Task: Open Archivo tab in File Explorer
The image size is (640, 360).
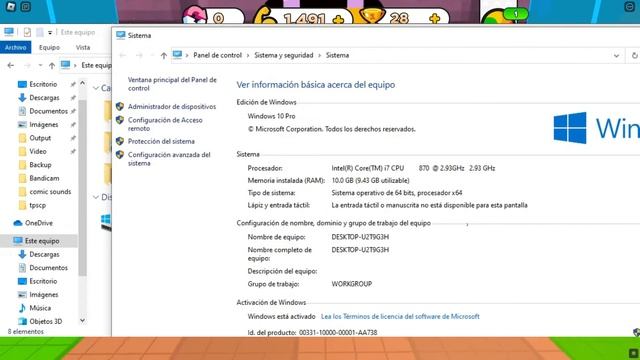Action: tap(16, 47)
